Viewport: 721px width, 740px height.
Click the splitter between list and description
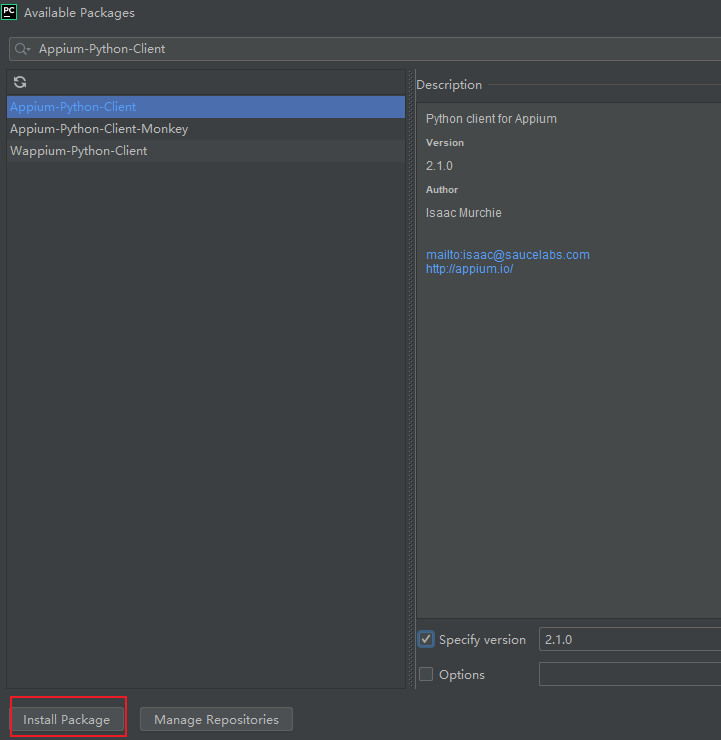tap(411, 379)
